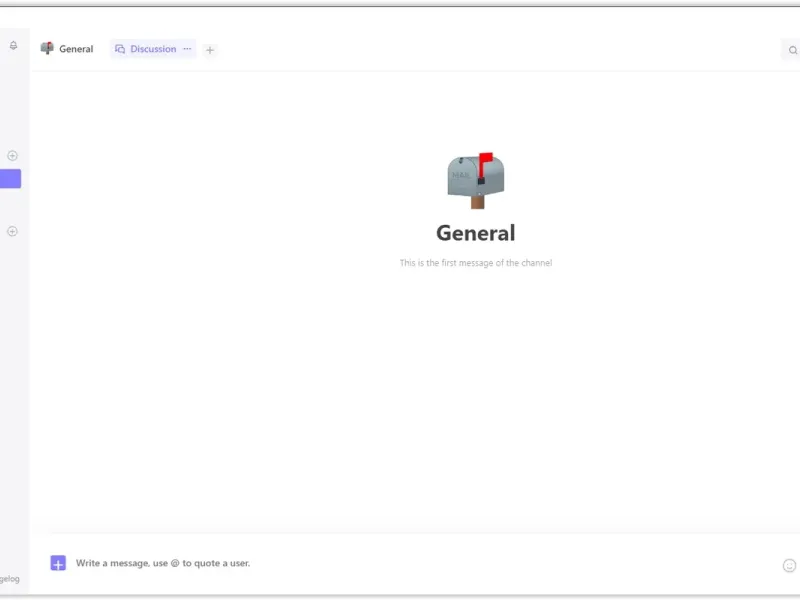Open the Discussion tab's three-dot menu
This screenshot has width=800, height=600.
coord(187,49)
